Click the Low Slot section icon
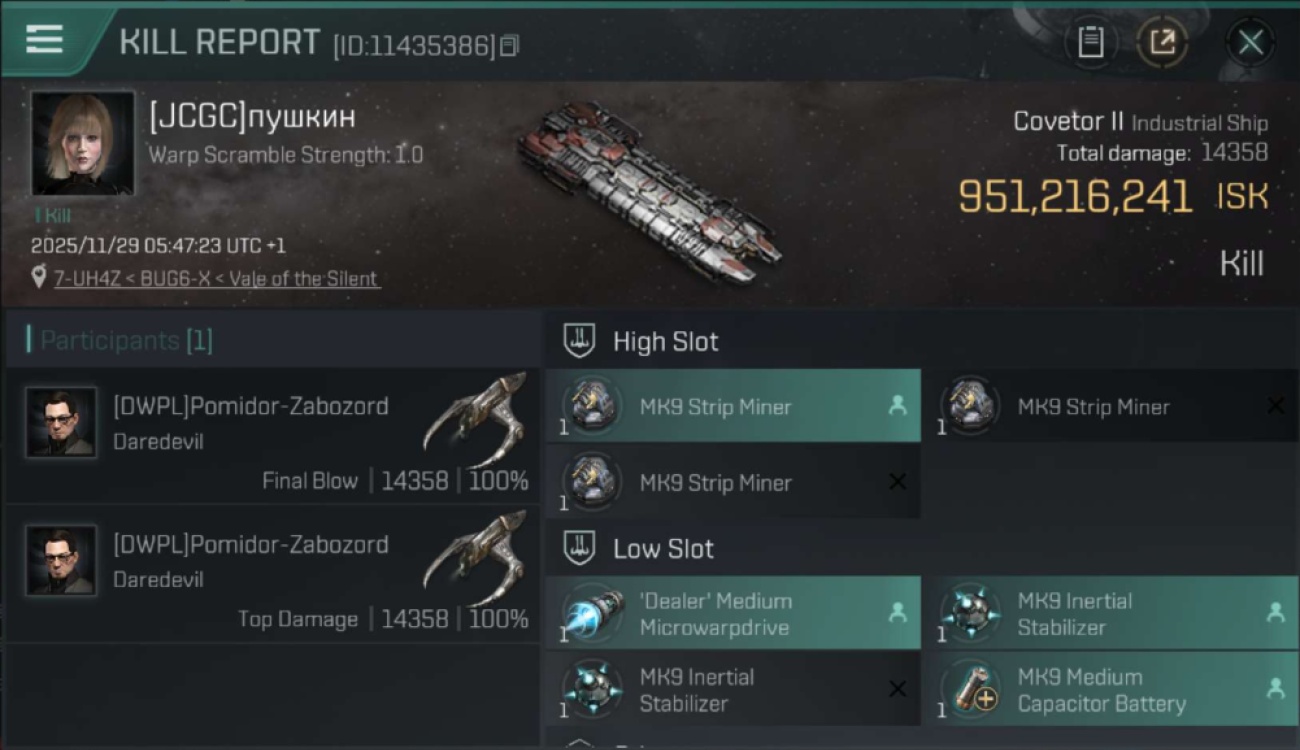This screenshot has width=1300, height=750. coord(580,548)
